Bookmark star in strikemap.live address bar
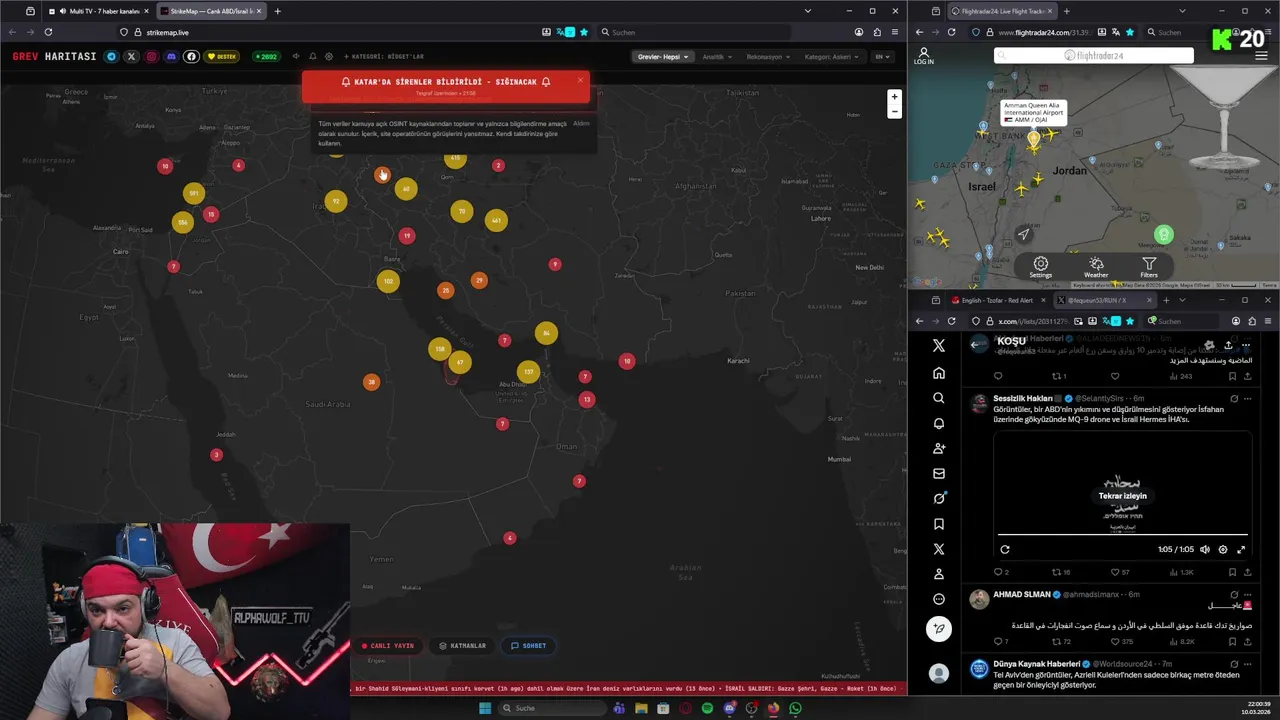The height and width of the screenshot is (720, 1280). (584, 32)
